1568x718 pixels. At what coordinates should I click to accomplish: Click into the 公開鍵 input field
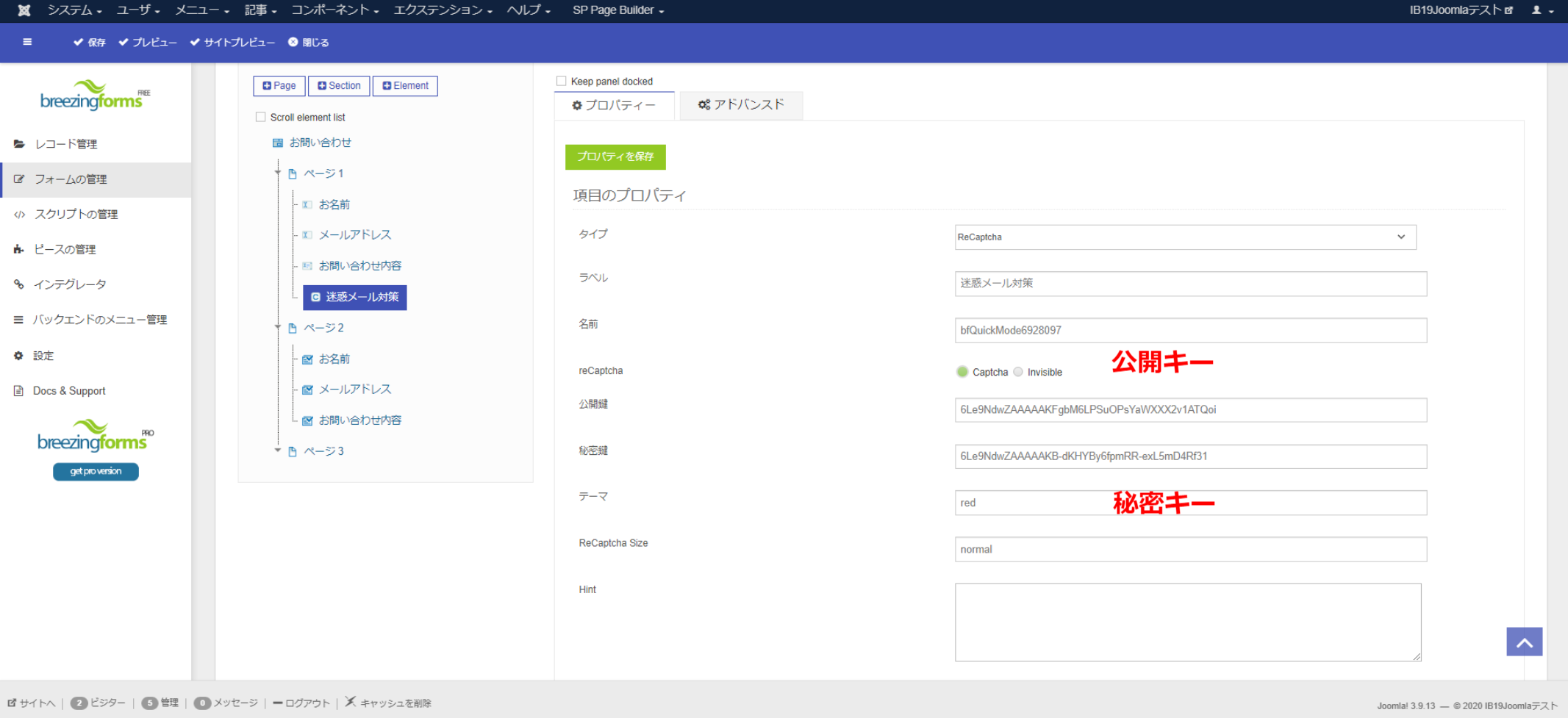click(x=1190, y=410)
